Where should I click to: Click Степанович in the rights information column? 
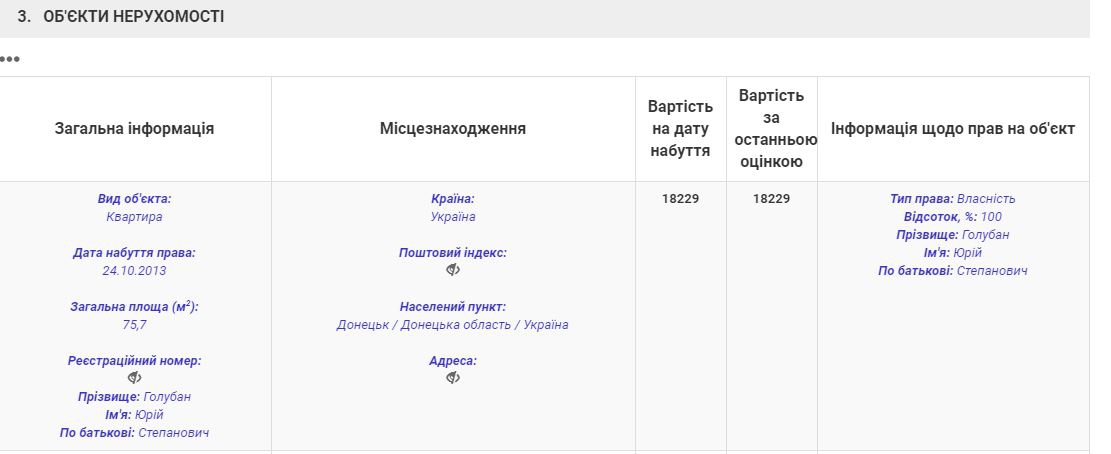(992, 271)
